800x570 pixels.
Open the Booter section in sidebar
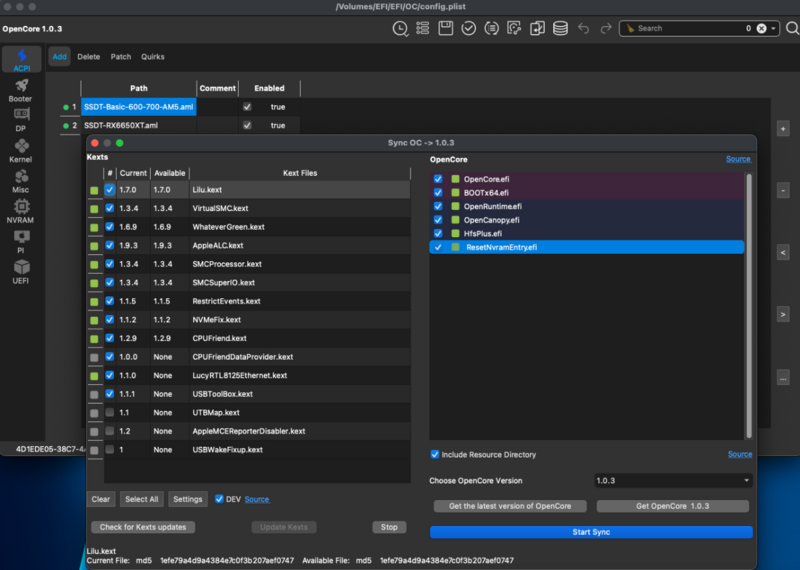pos(20,91)
